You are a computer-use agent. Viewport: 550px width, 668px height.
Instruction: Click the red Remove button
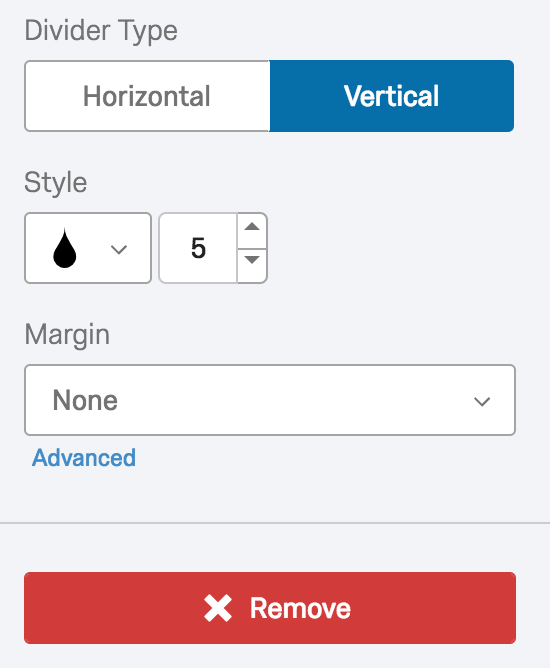270,608
